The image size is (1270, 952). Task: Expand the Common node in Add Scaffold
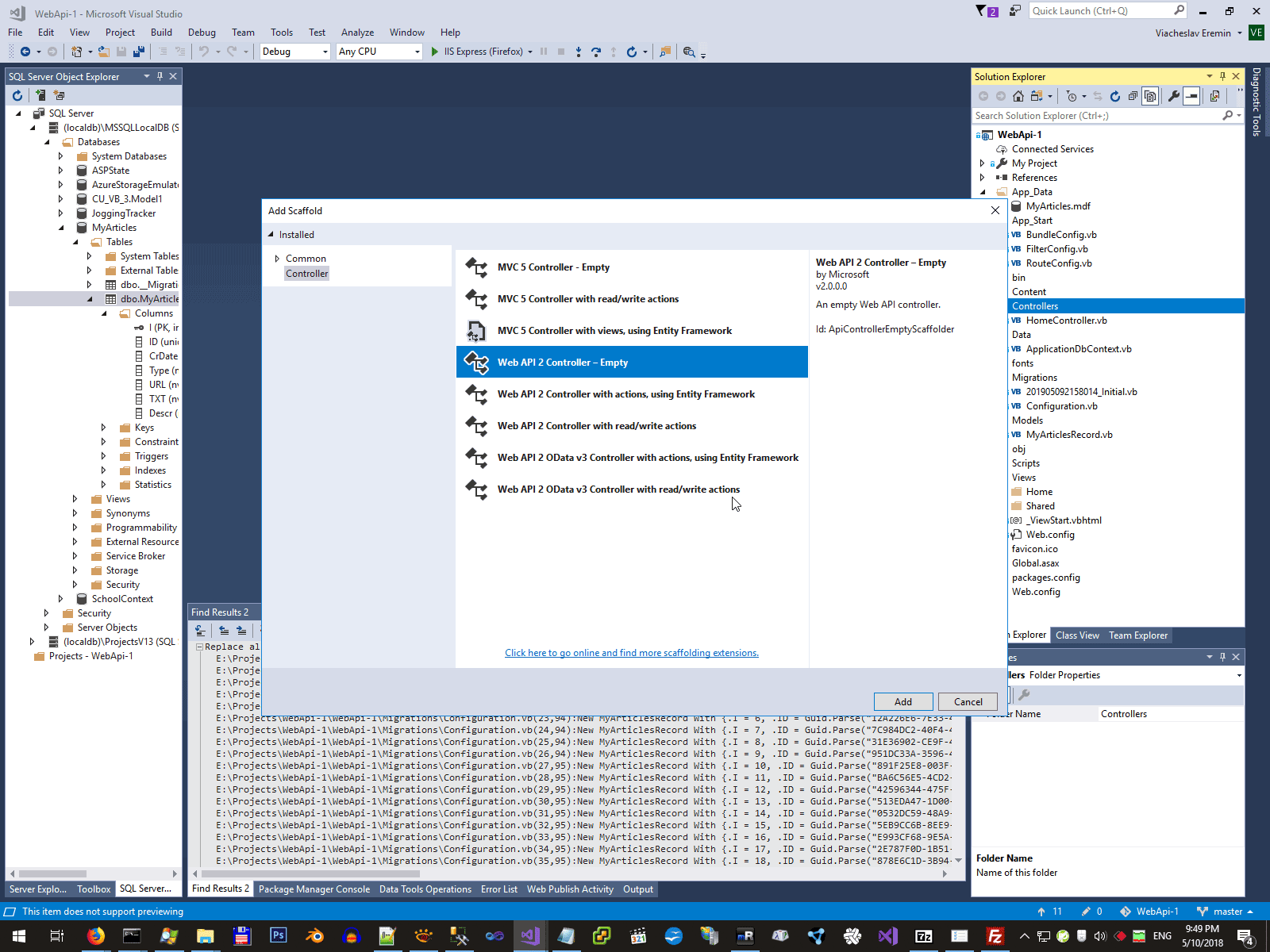coord(277,259)
